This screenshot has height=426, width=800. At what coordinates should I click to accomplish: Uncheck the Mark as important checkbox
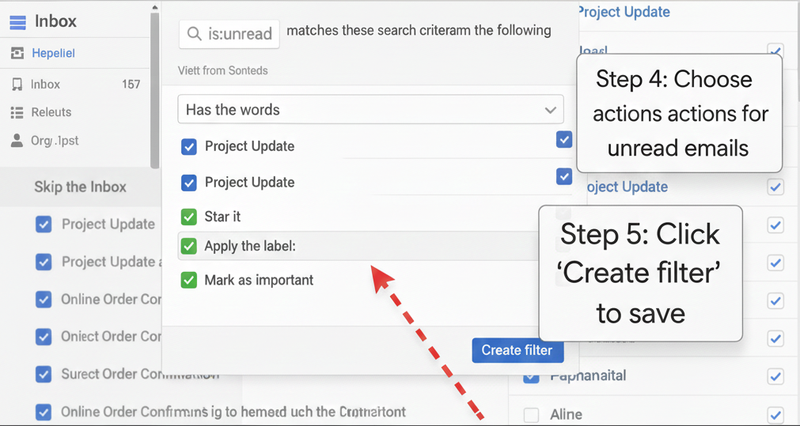pyautogui.click(x=189, y=280)
